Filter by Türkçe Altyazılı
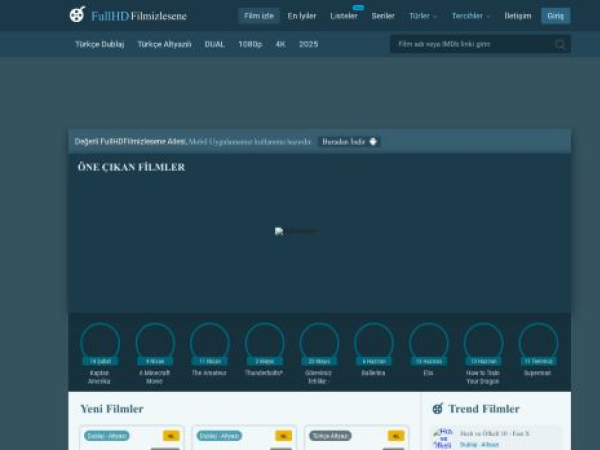This screenshot has width=600, height=450. click(x=165, y=44)
